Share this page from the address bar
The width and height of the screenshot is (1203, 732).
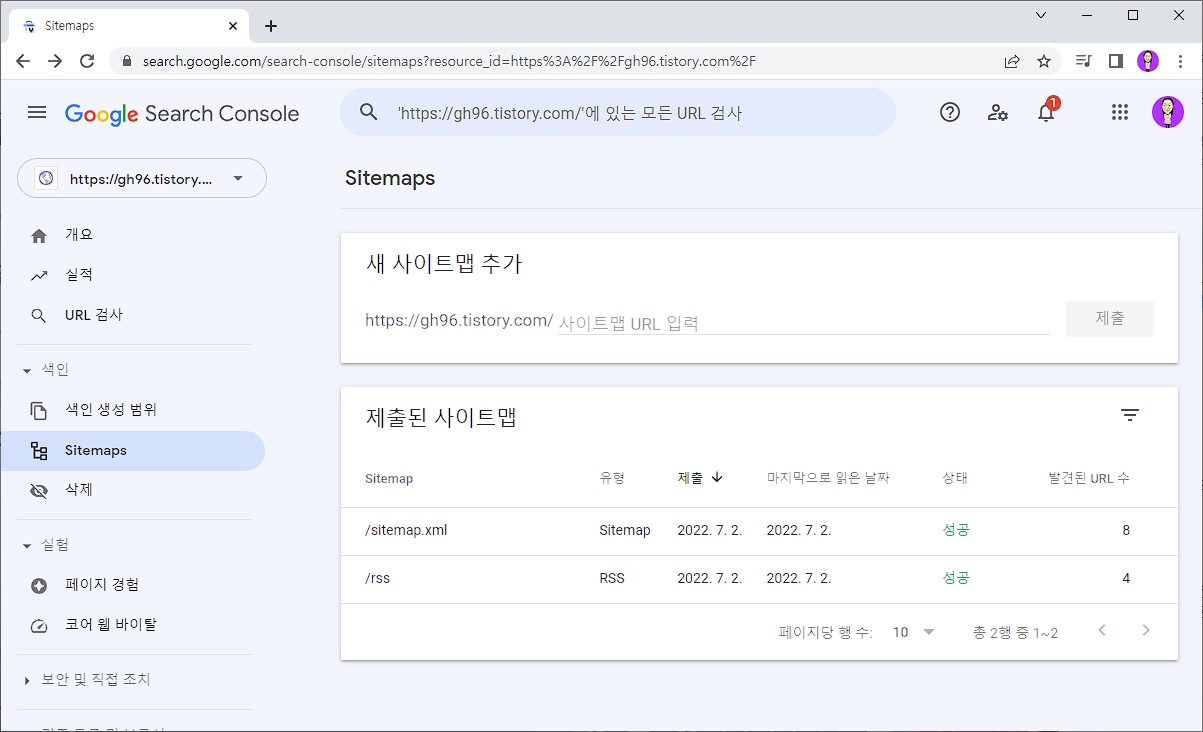click(x=1012, y=61)
